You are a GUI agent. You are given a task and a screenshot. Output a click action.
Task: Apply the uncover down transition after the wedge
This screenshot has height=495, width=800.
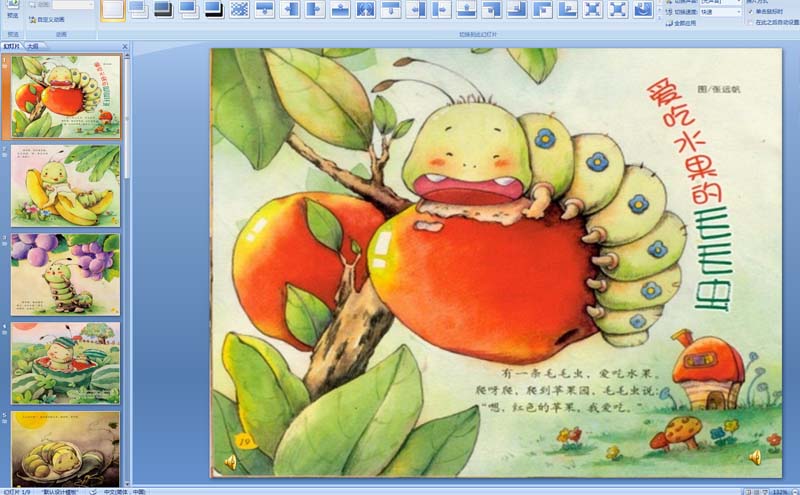[x=391, y=10]
